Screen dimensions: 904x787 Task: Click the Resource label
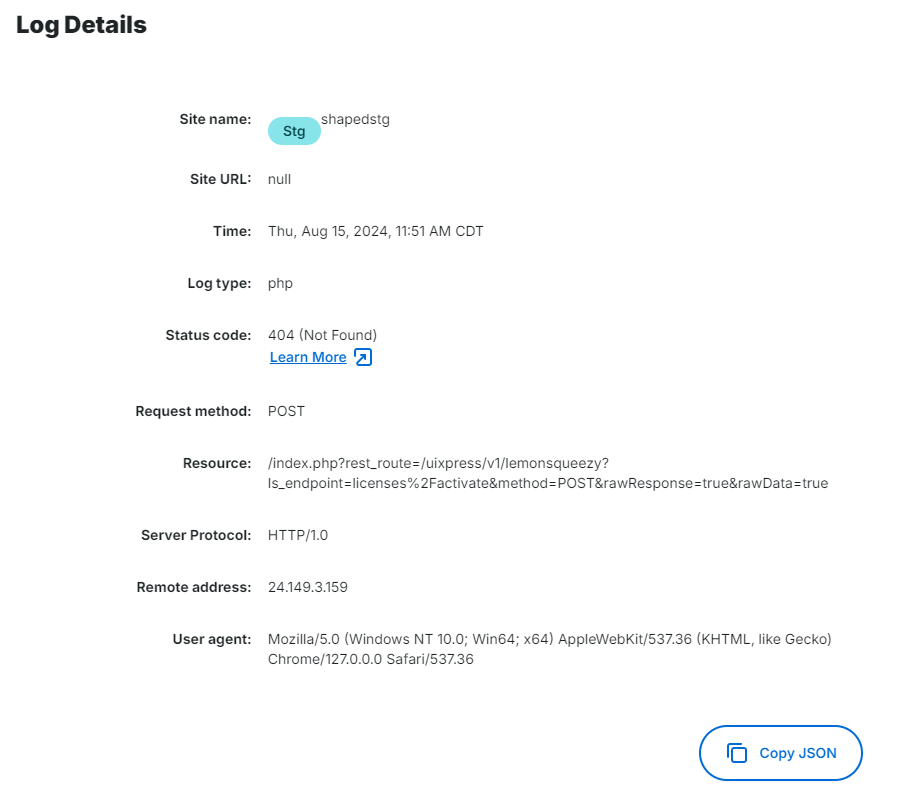[x=217, y=463]
